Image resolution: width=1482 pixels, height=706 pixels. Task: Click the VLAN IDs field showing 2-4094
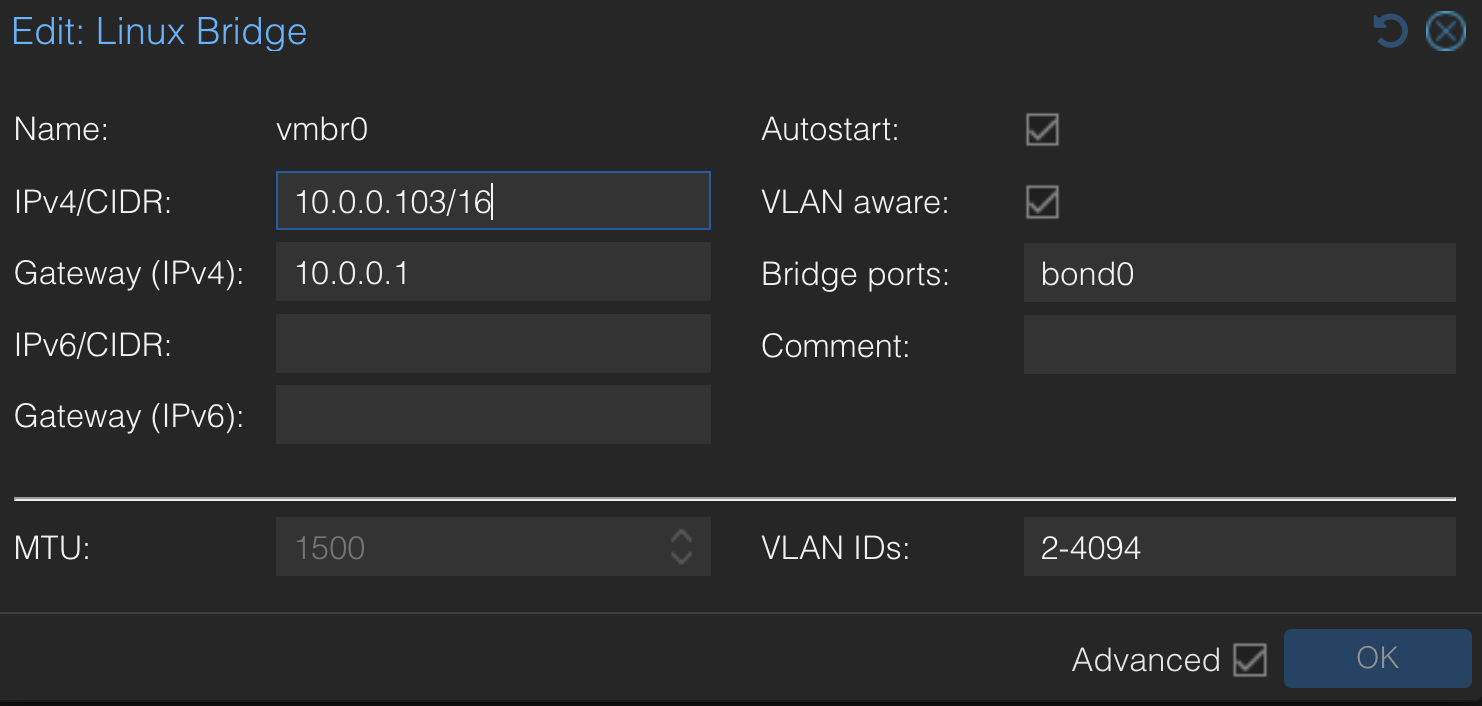pos(1239,547)
